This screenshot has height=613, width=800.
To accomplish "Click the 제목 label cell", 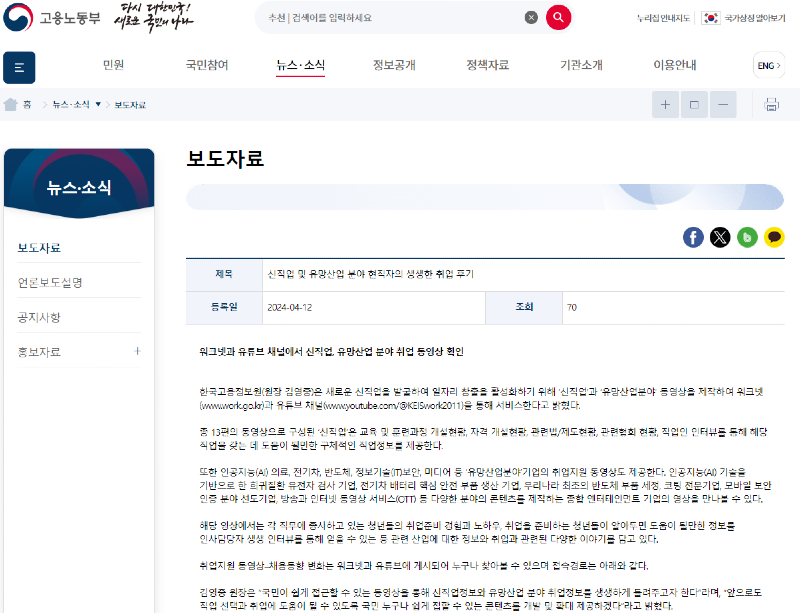I will [224, 275].
